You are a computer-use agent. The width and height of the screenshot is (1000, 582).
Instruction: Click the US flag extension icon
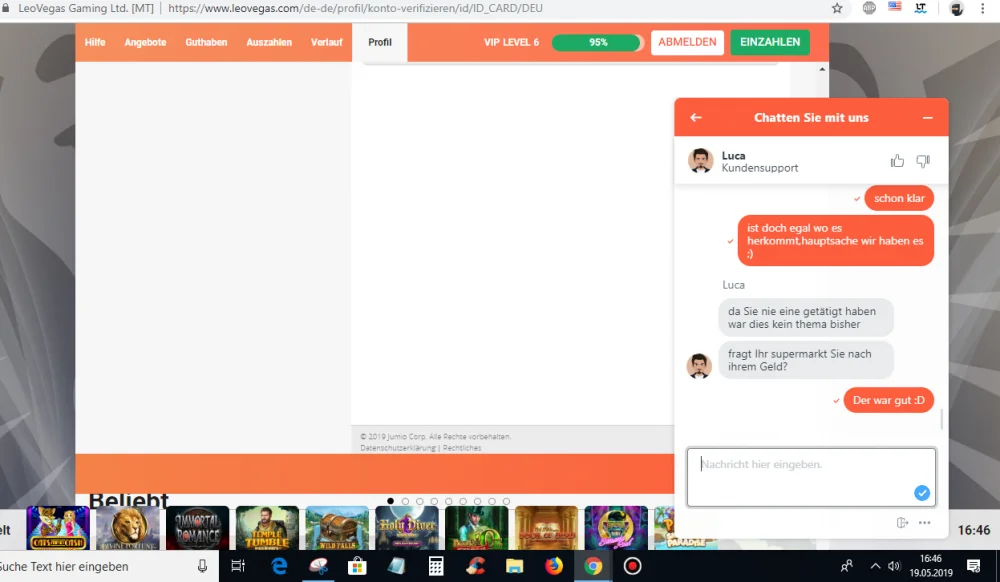pos(894,7)
